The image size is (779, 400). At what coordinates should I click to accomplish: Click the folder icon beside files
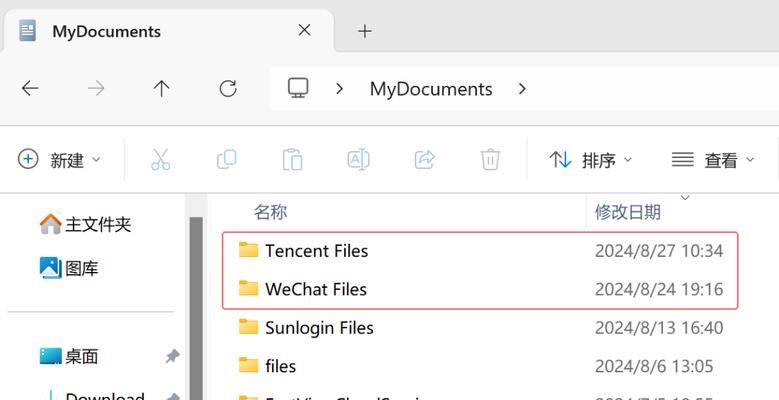coord(248,365)
